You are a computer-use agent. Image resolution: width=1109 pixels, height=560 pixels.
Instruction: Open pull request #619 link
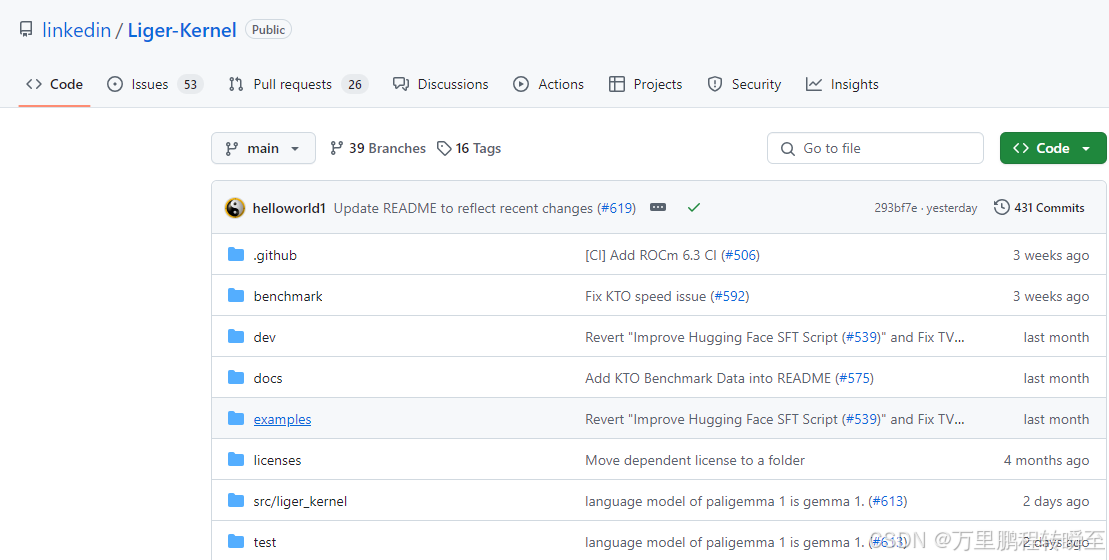click(617, 209)
